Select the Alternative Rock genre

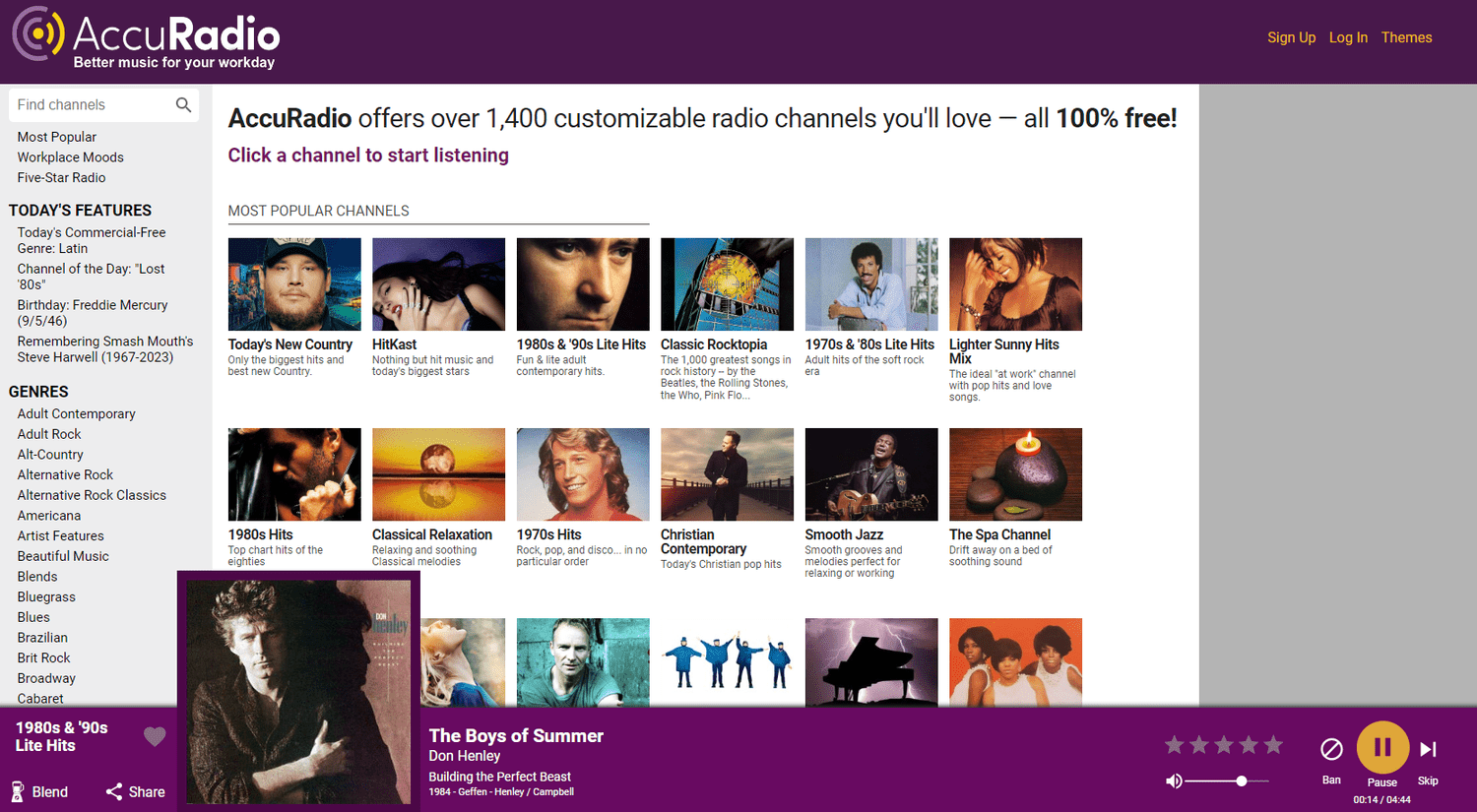[65, 475]
